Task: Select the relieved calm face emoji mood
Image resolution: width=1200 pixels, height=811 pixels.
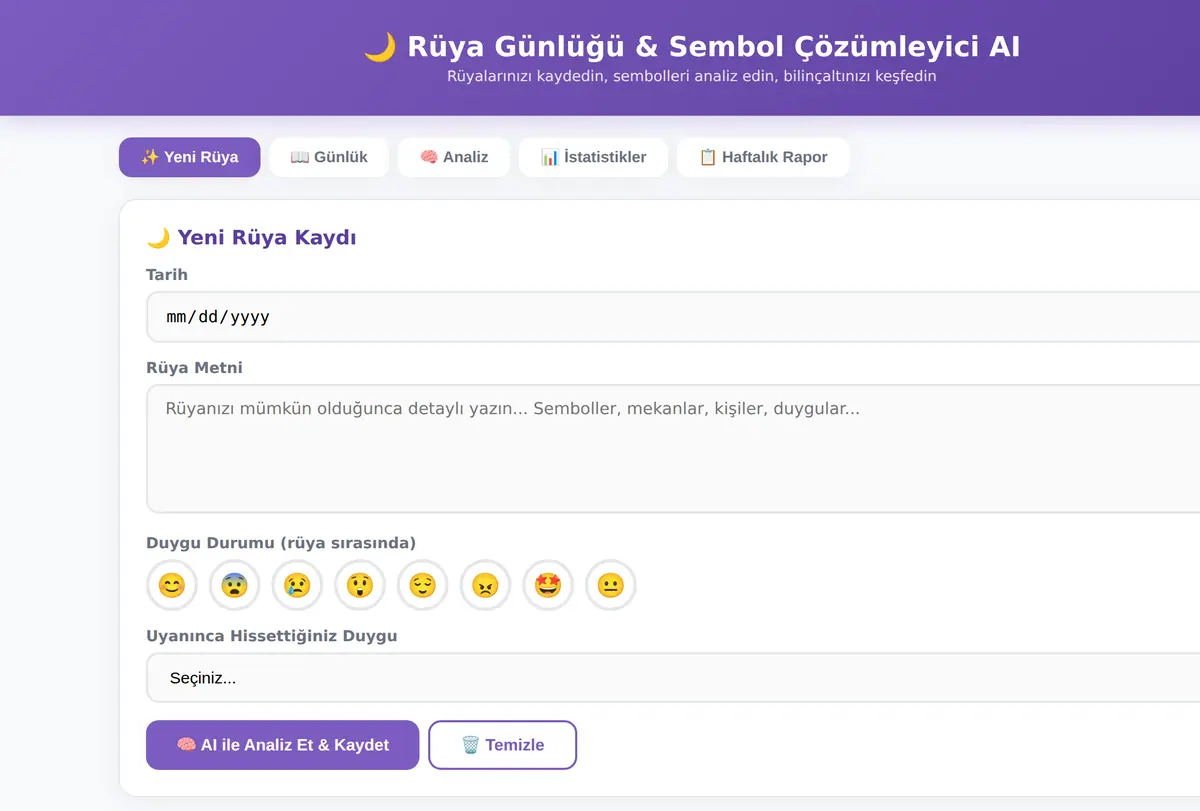Action: pyautogui.click(x=423, y=585)
